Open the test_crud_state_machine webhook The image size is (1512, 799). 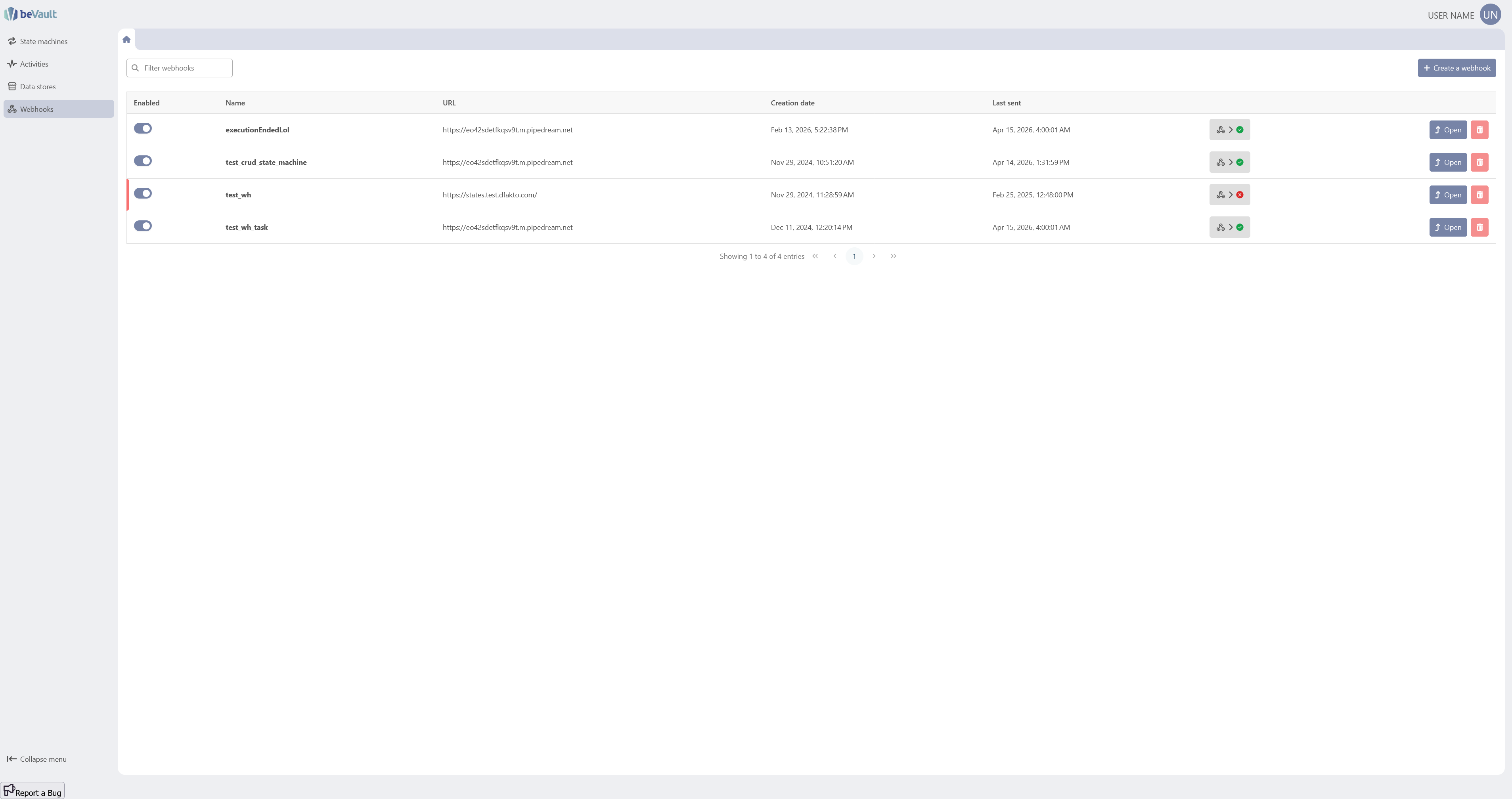1447,162
